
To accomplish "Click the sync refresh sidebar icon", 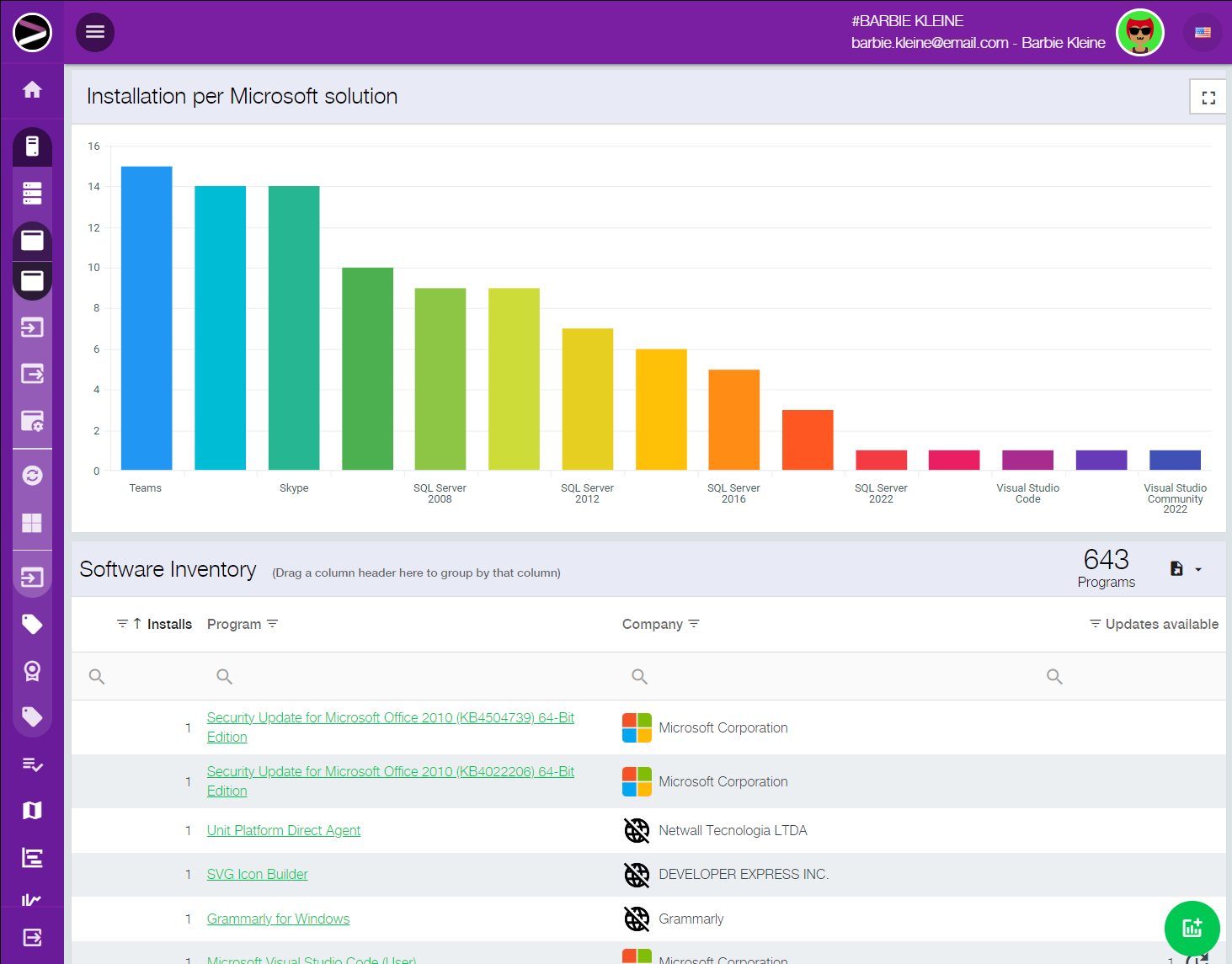I will (32, 476).
